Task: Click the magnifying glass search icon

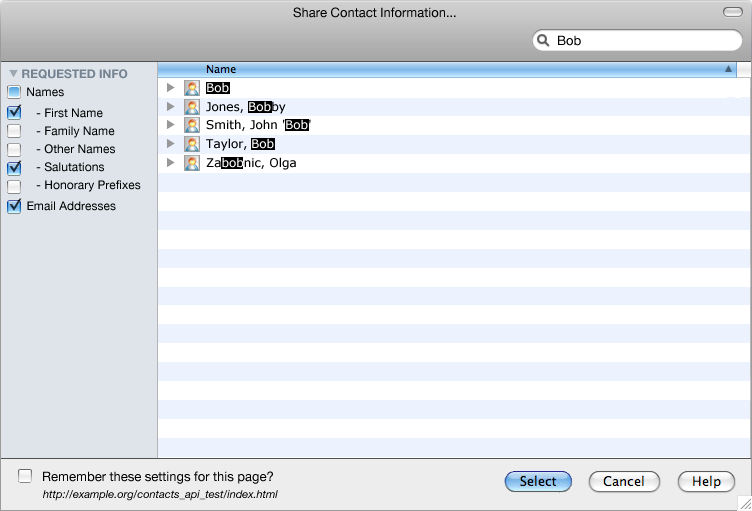Action: [x=543, y=40]
